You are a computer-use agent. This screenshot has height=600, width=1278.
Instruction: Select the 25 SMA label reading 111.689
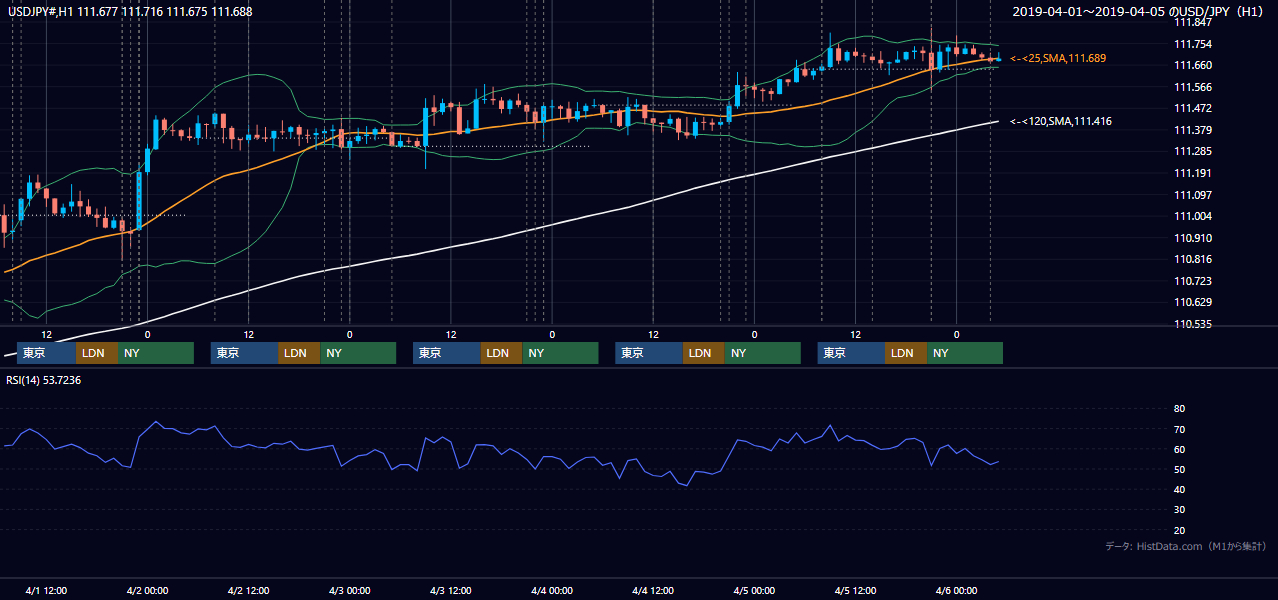[1058, 59]
